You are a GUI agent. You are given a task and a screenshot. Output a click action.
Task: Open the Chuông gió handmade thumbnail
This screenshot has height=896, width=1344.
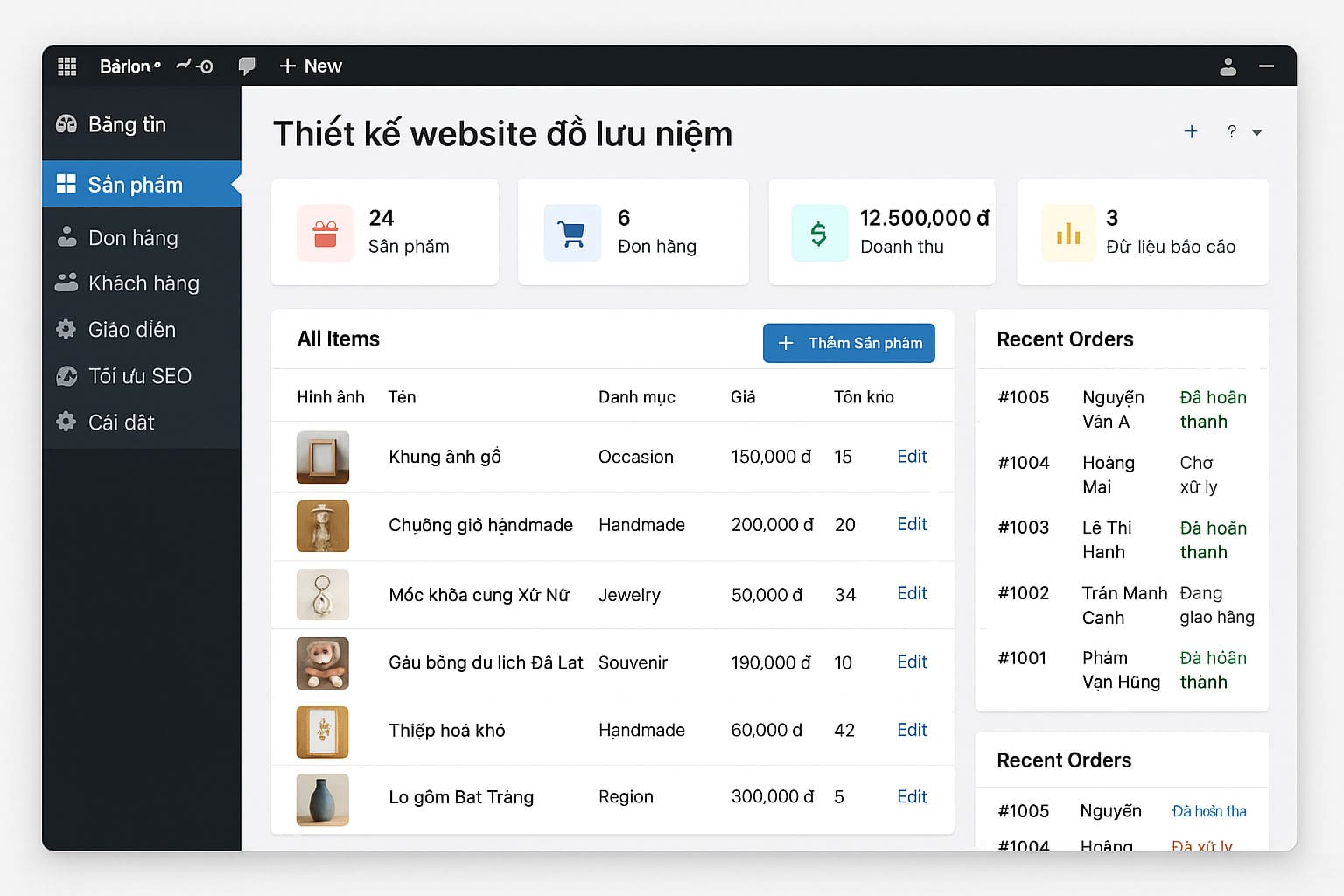323,526
